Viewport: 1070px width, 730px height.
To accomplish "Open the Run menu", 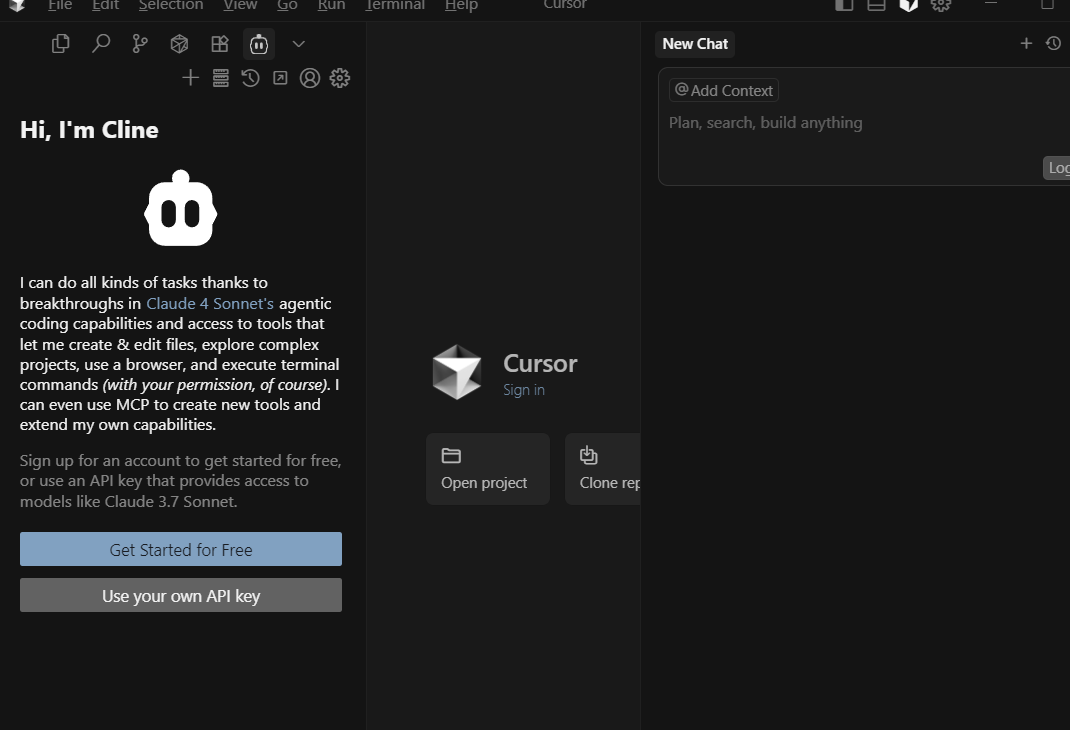I will [x=332, y=5].
